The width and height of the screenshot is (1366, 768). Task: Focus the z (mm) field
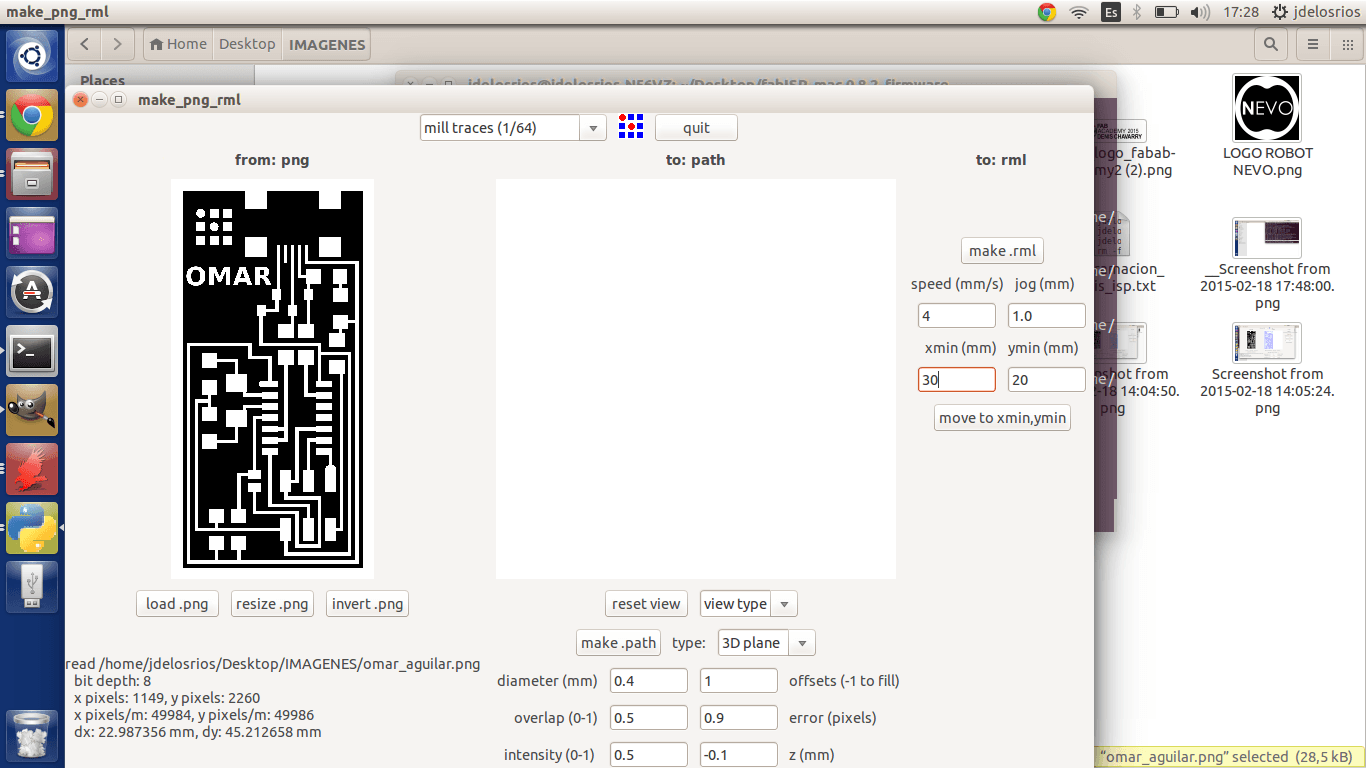pyautogui.click(x=739, y=755)
